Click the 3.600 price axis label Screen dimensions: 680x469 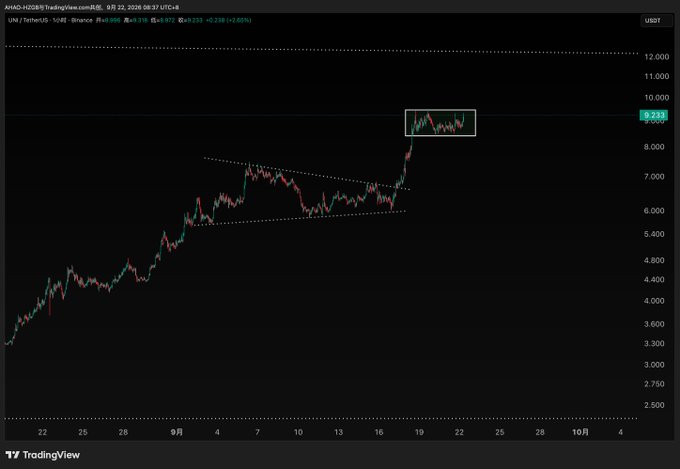(654, 324)
